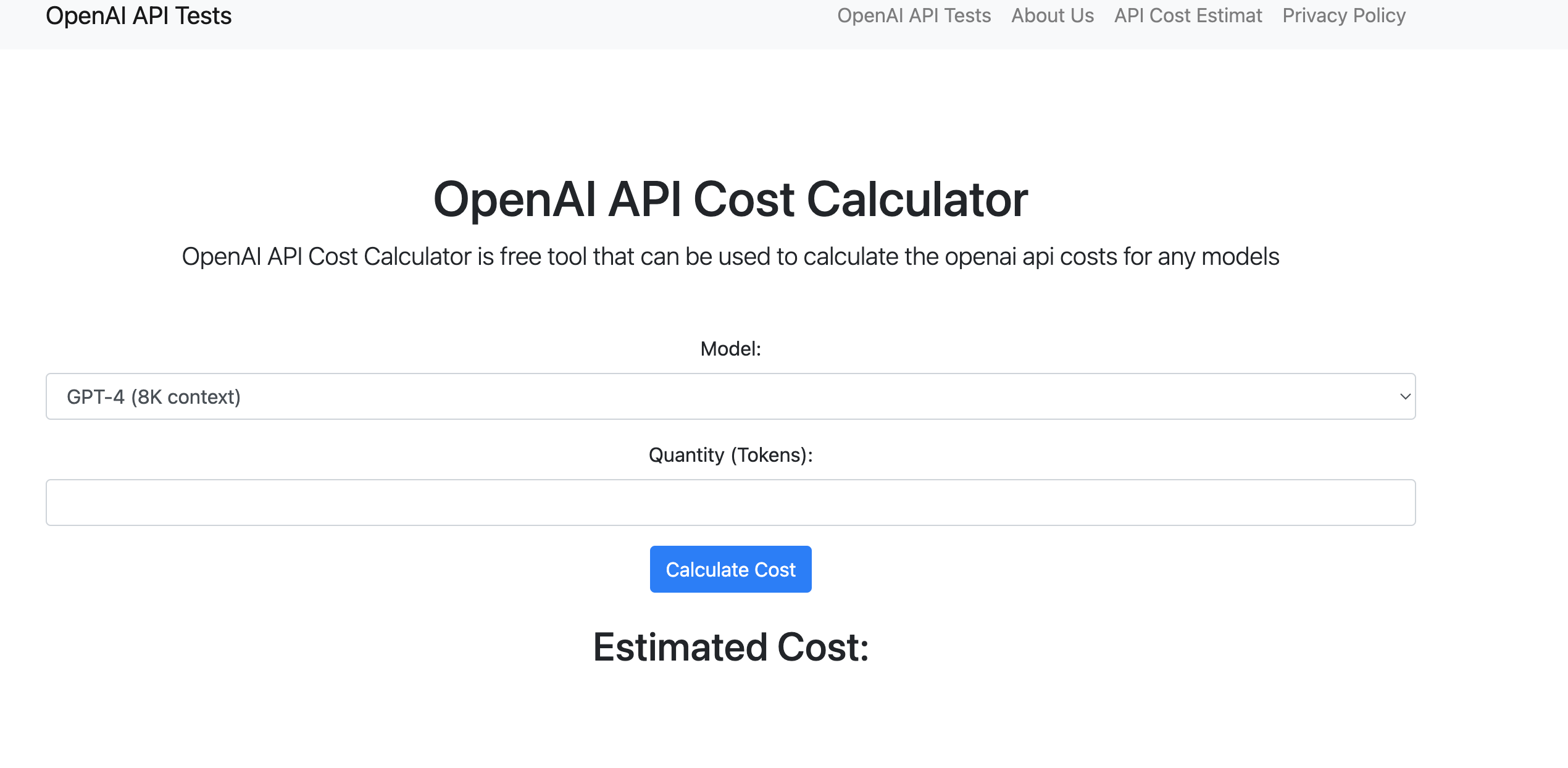Image resolution: width=1568 pixels, height=768 pixels.
Task: Click the Quantity (Tokens) input field
Action: 730,503
